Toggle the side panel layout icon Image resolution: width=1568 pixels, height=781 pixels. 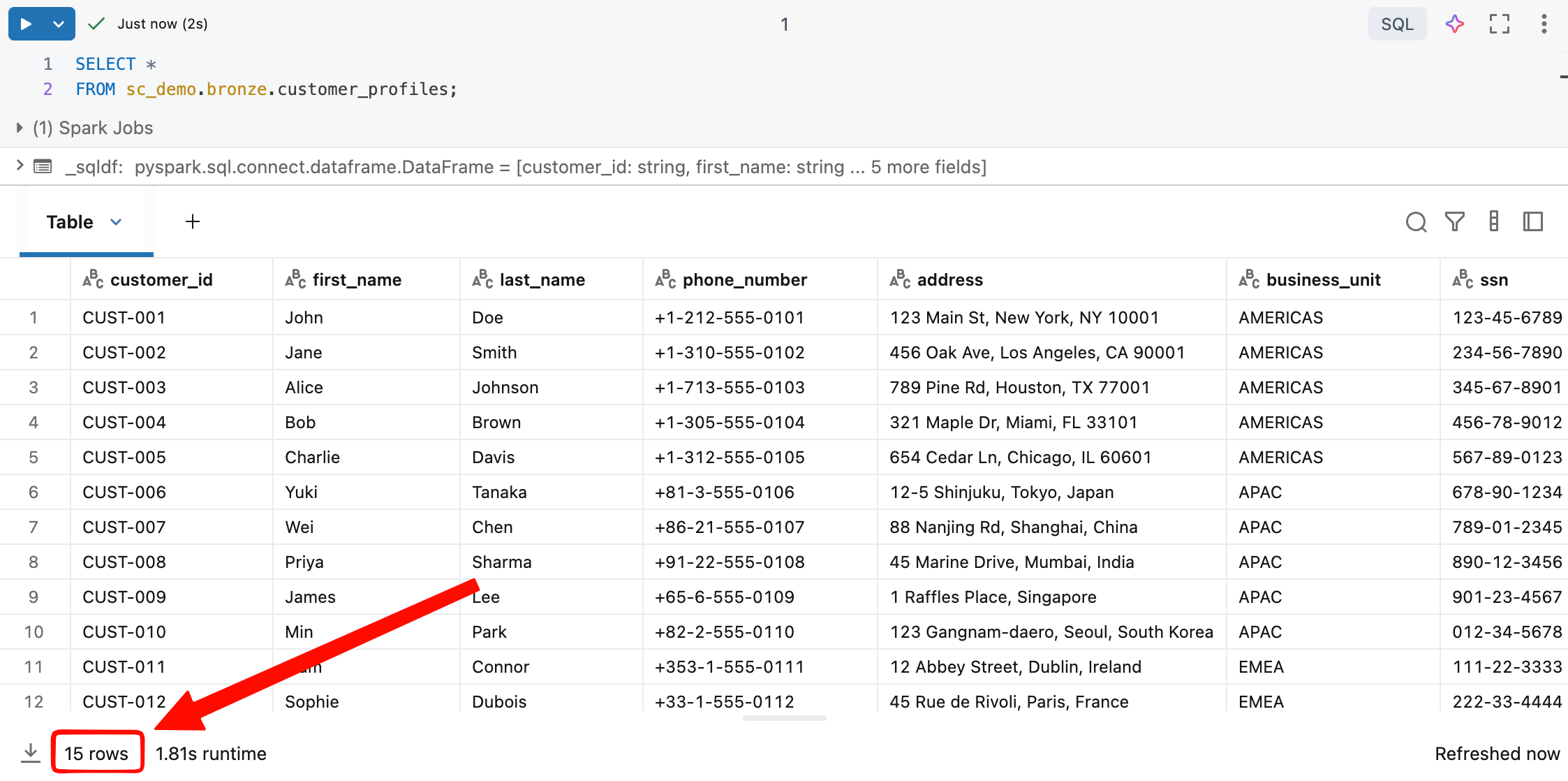pos(1533,222)
